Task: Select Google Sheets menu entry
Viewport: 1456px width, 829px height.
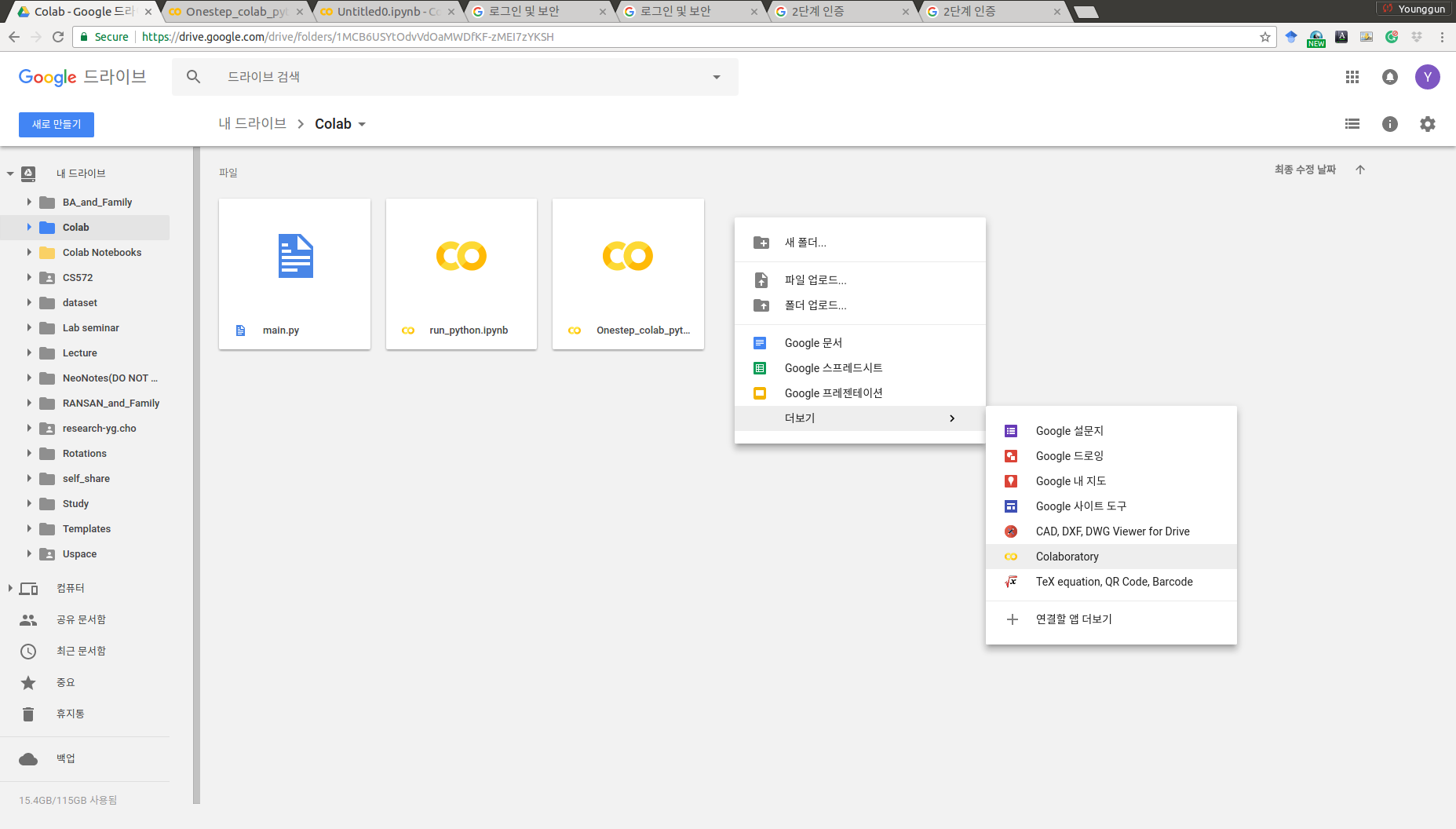Action: pyautogui.click(x=860, y=368)
